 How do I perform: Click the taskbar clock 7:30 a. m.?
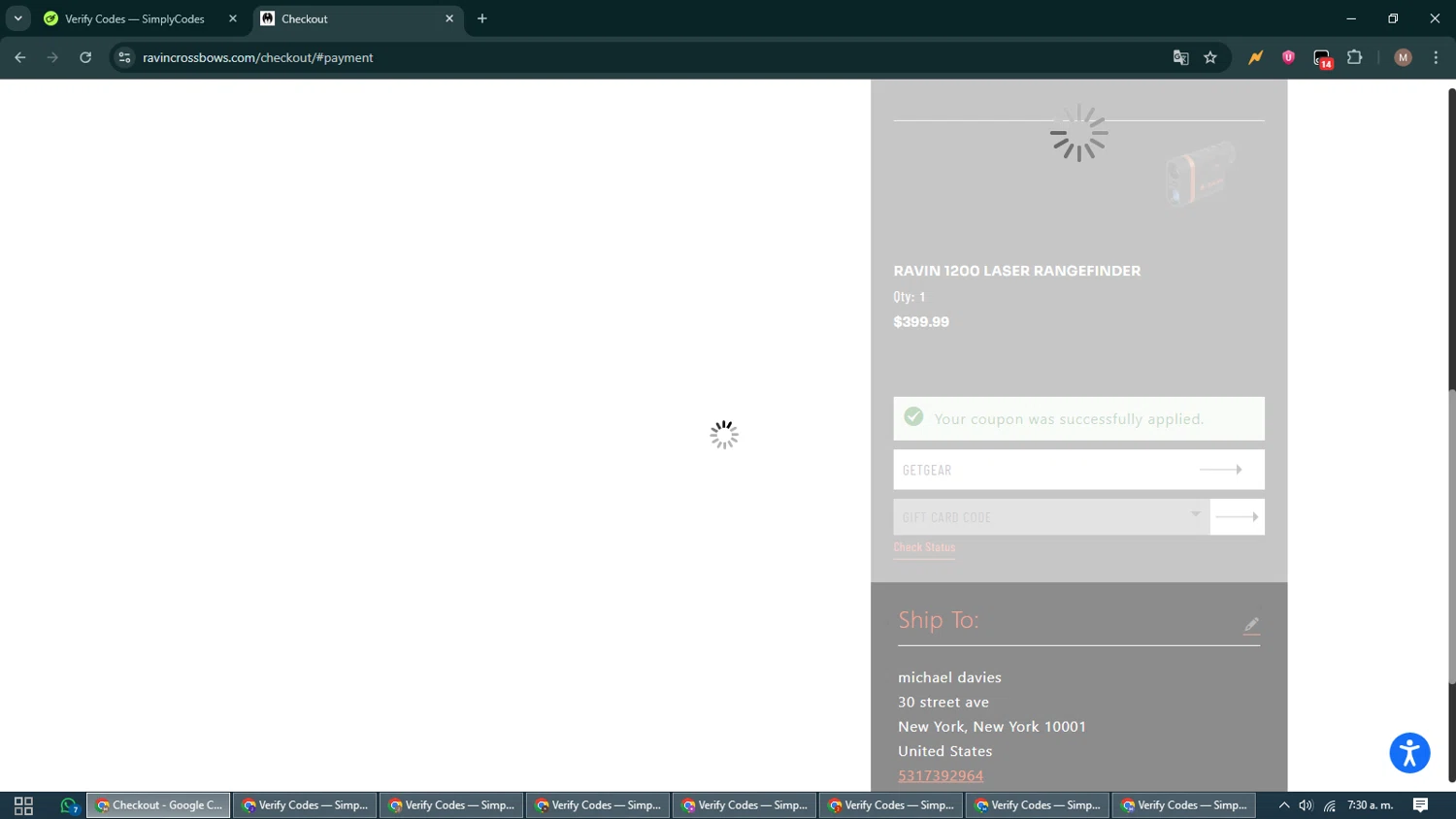[x=1370, y=805]
